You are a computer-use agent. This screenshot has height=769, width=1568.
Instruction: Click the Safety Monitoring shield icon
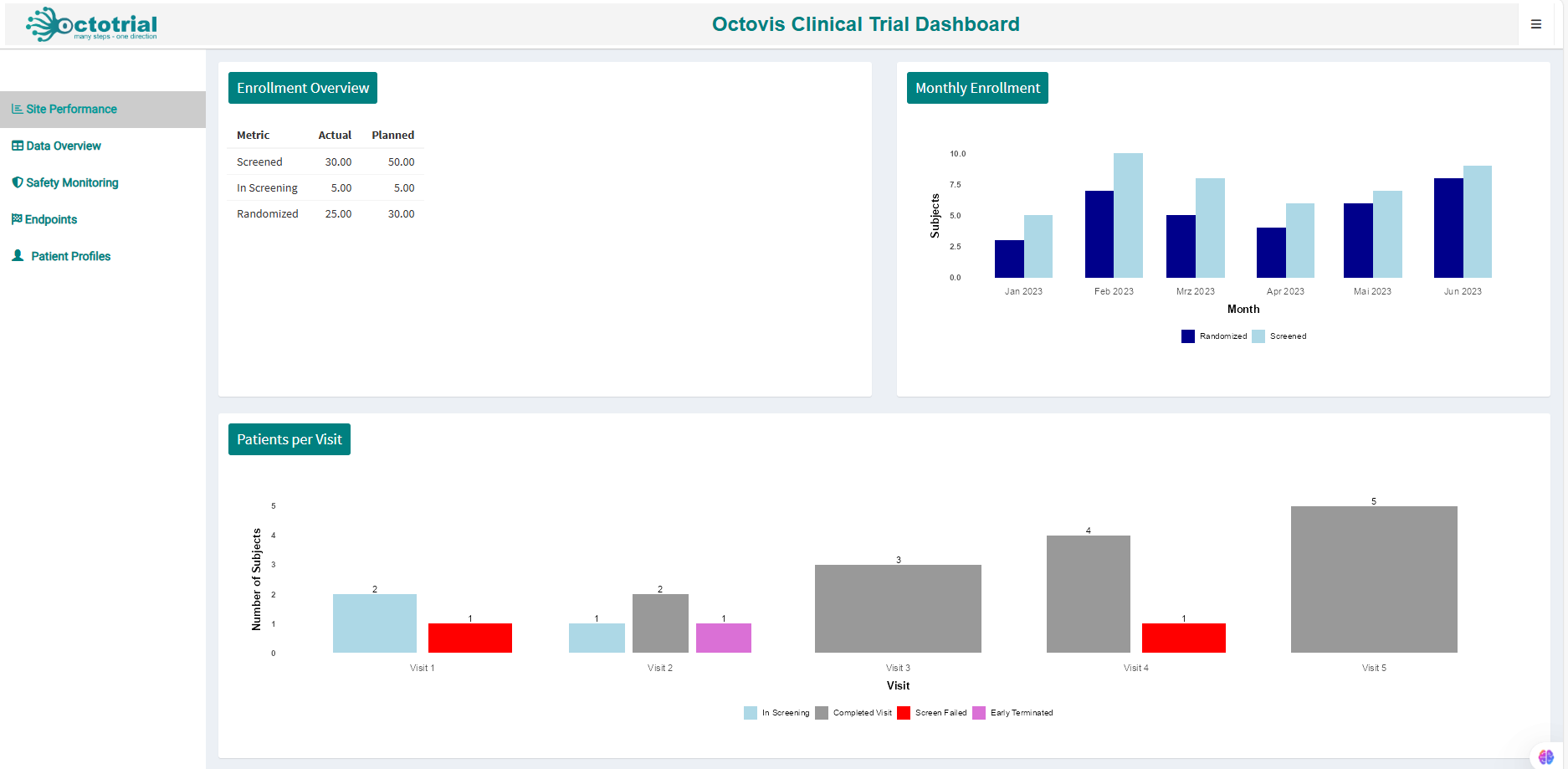coord(17,182)
